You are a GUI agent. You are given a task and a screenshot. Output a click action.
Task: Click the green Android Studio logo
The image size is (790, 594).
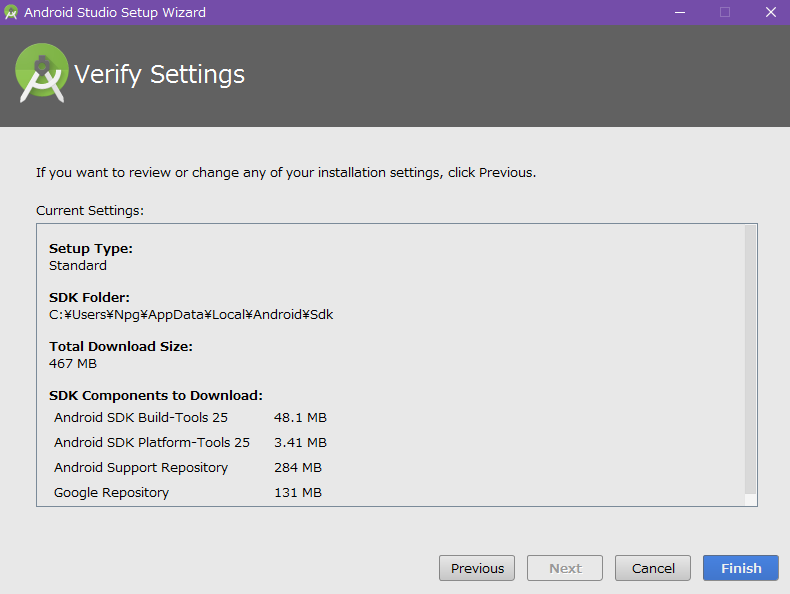pyautogui.click(x=42, y=73)
